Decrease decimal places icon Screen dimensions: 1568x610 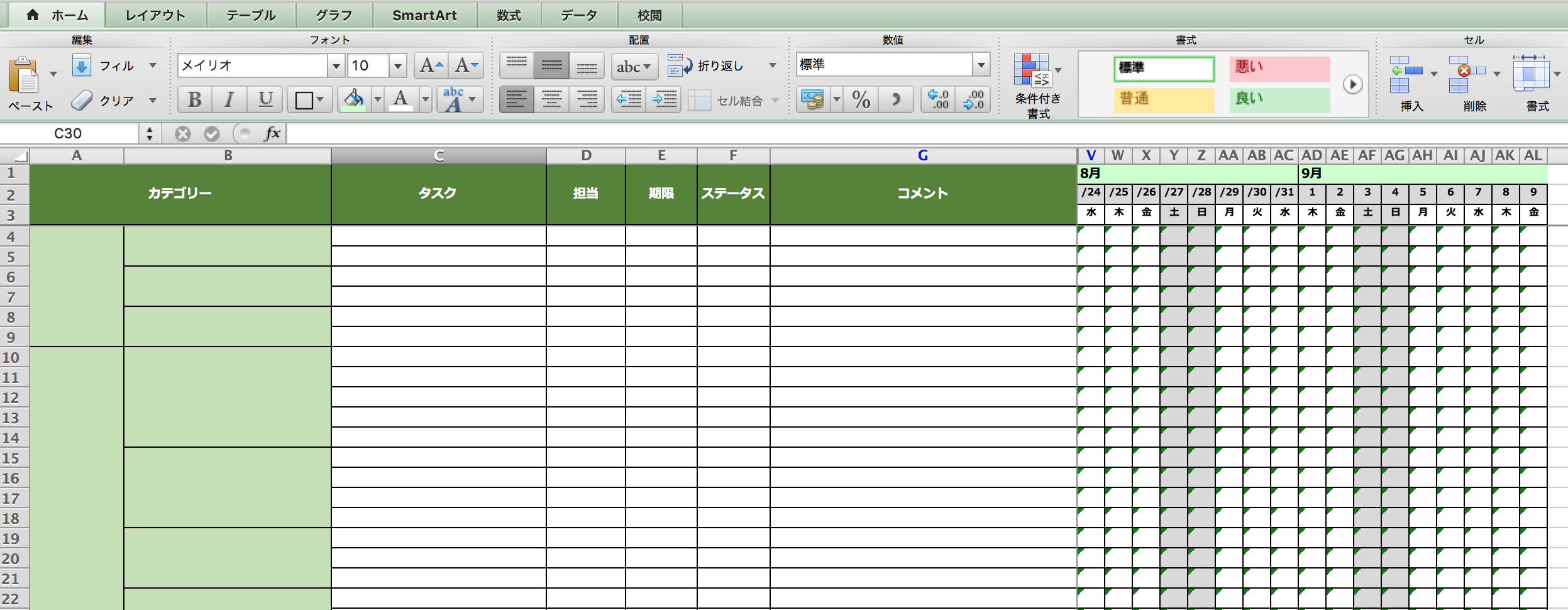973,99
